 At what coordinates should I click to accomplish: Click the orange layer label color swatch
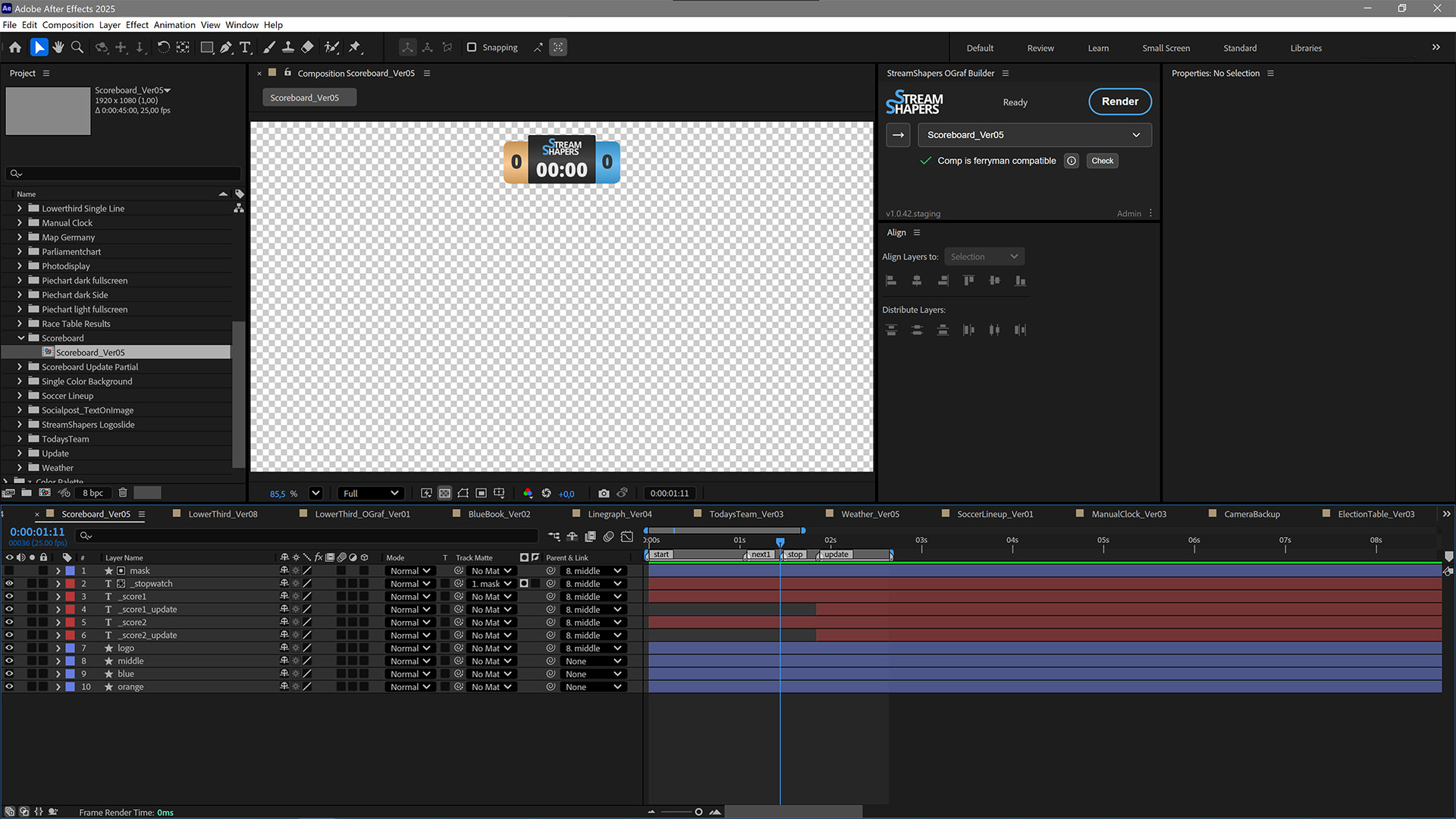[70, 687]
